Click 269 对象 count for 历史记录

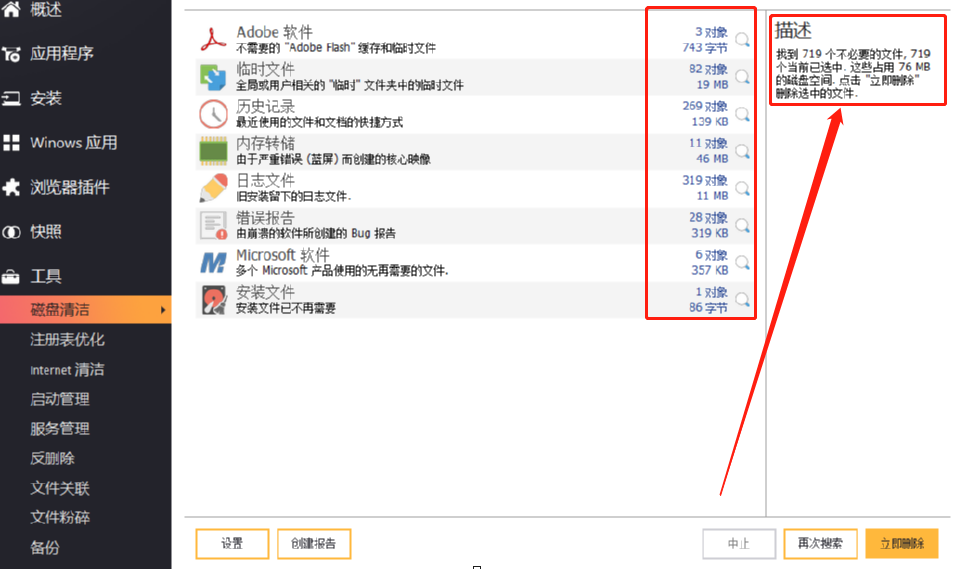pyautogui.click(x=705, y=106)
